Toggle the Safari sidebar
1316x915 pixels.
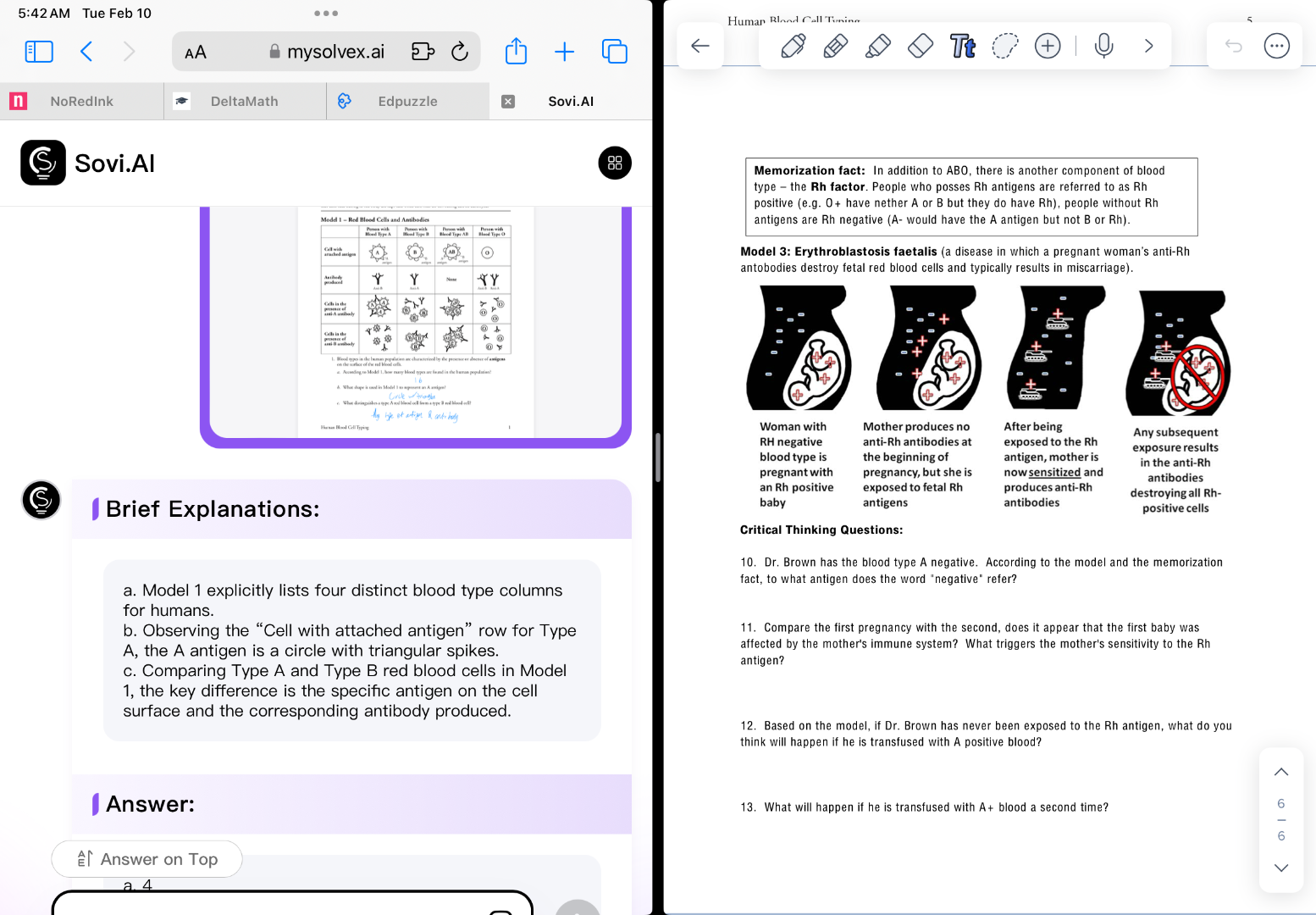coord(39,51)
